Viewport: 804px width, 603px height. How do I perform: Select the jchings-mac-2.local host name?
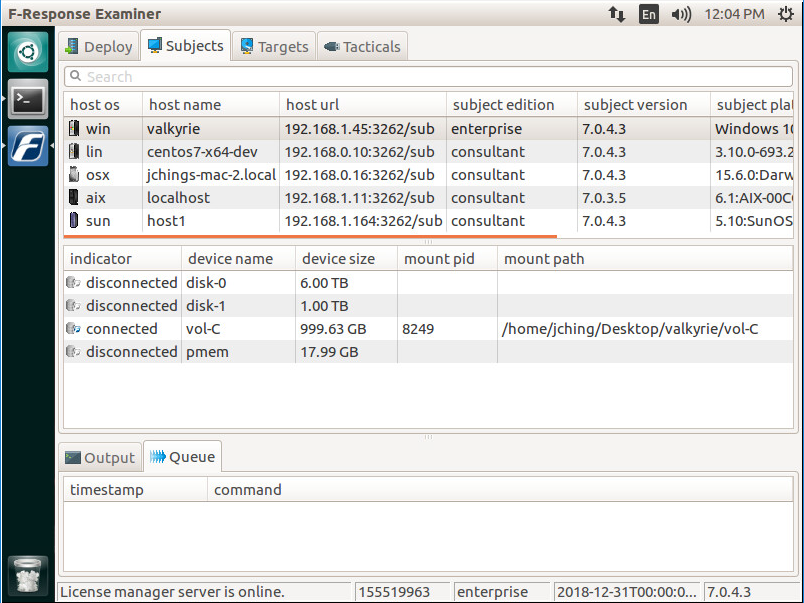[x=211, y=175]
